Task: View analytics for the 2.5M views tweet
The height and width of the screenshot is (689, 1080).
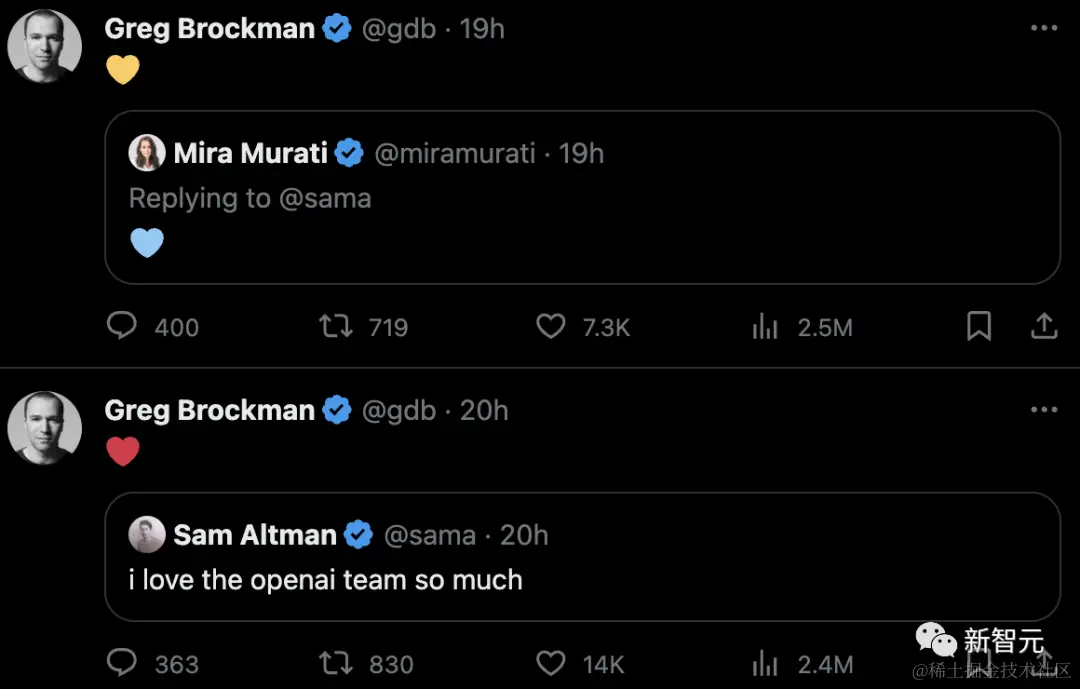Action: coord(765,326)
